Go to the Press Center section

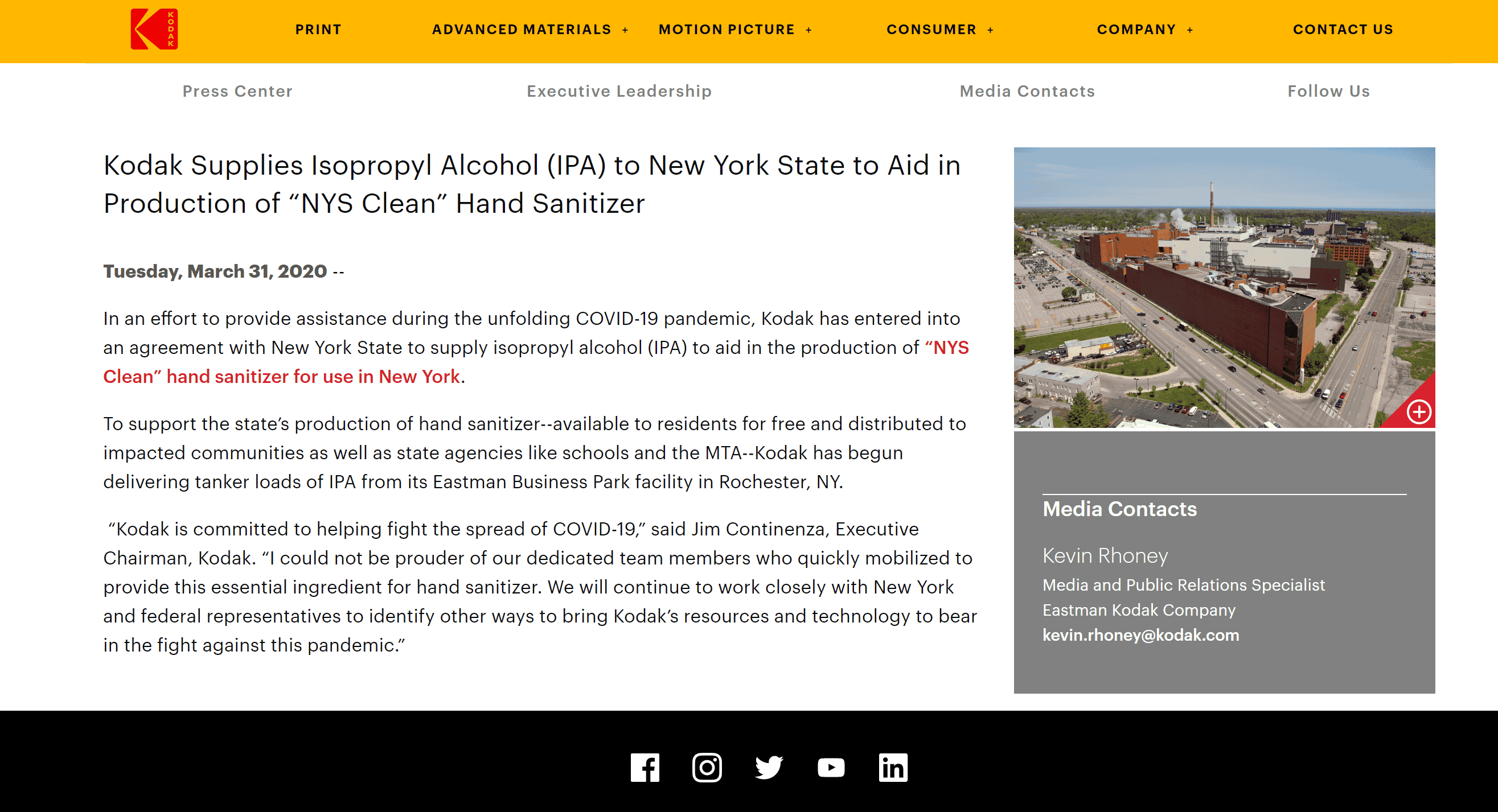point(237,91)
